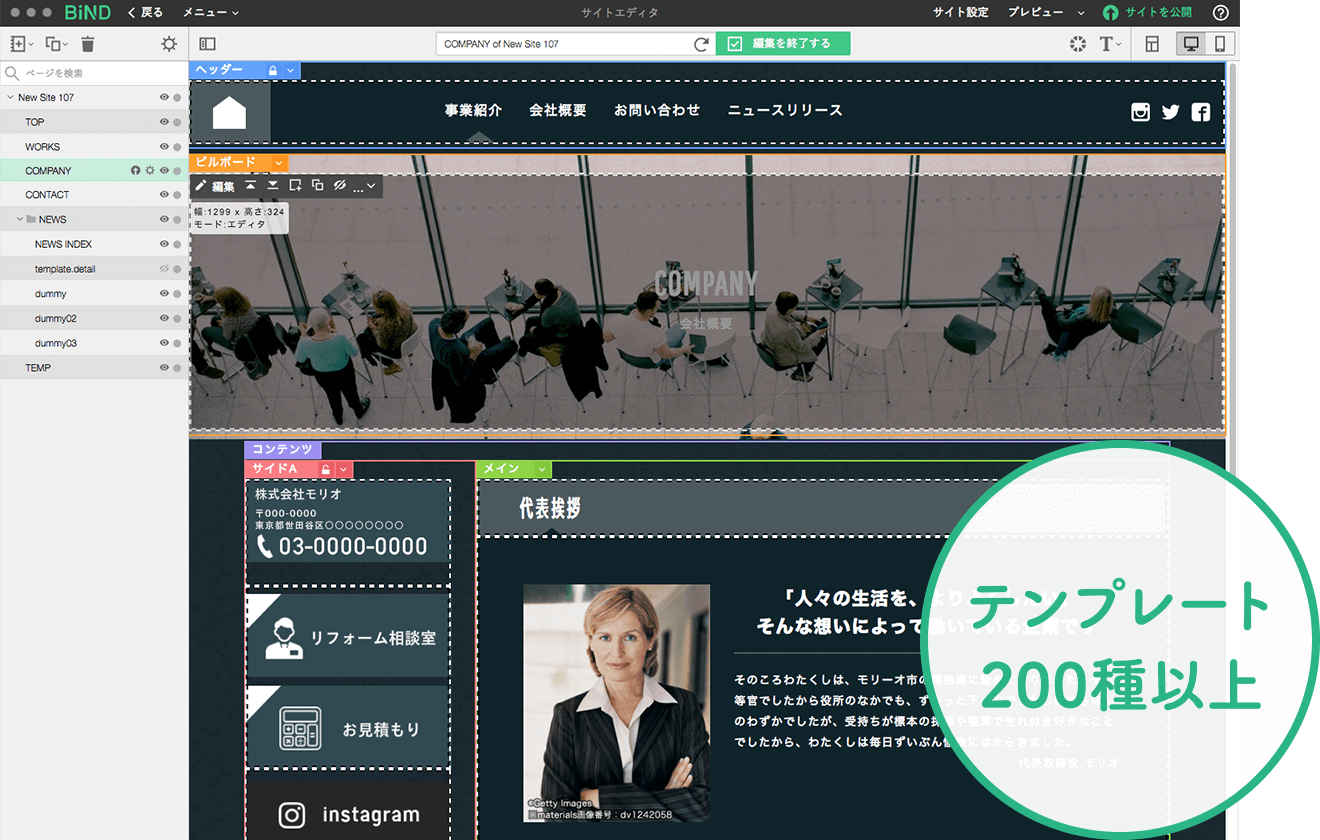Toggle hidden eye for template.detail
The width and height of the screenshot is (1320, 840).
[164, 269]
